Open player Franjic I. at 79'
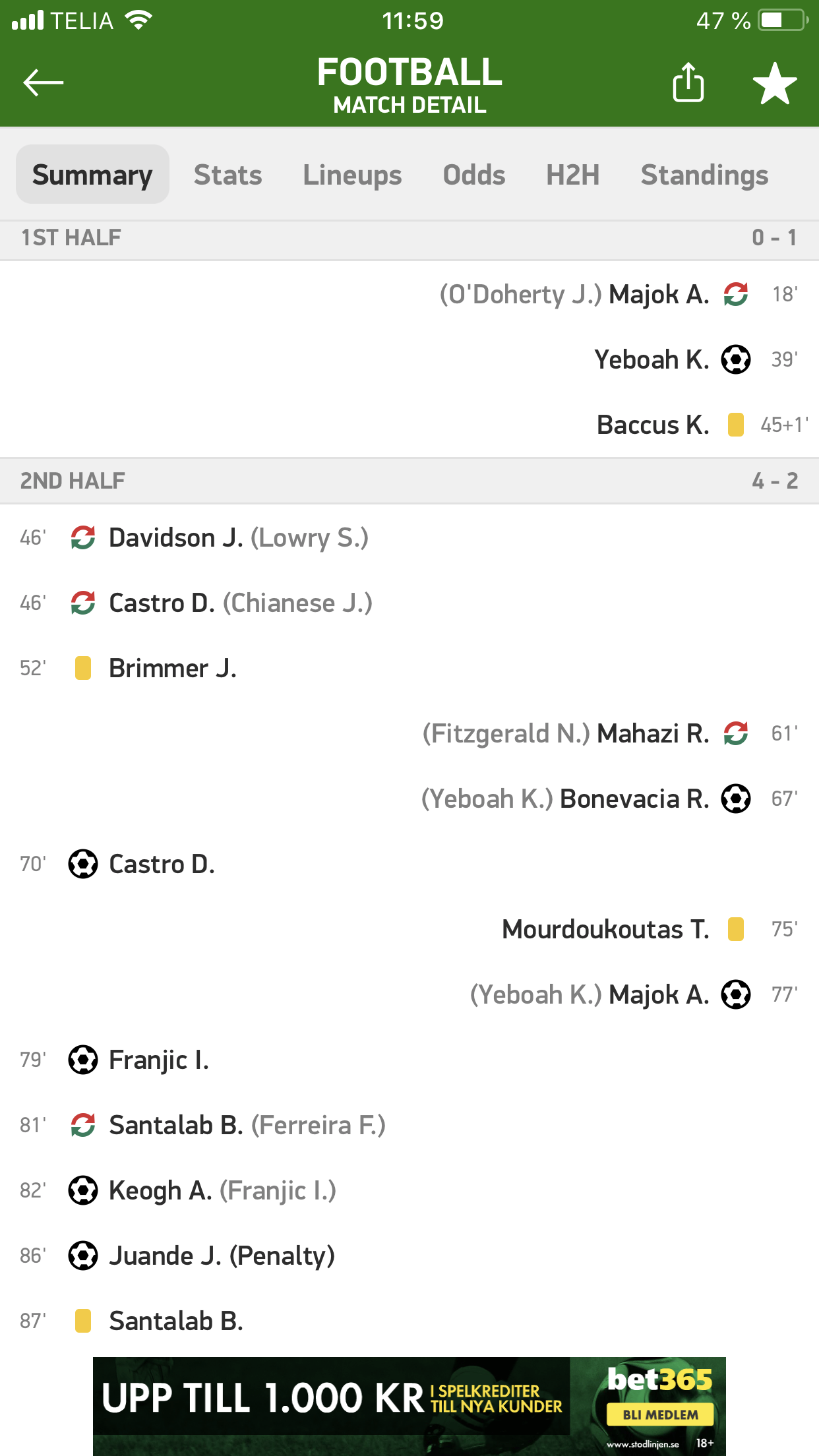 tap(159, 1060)
